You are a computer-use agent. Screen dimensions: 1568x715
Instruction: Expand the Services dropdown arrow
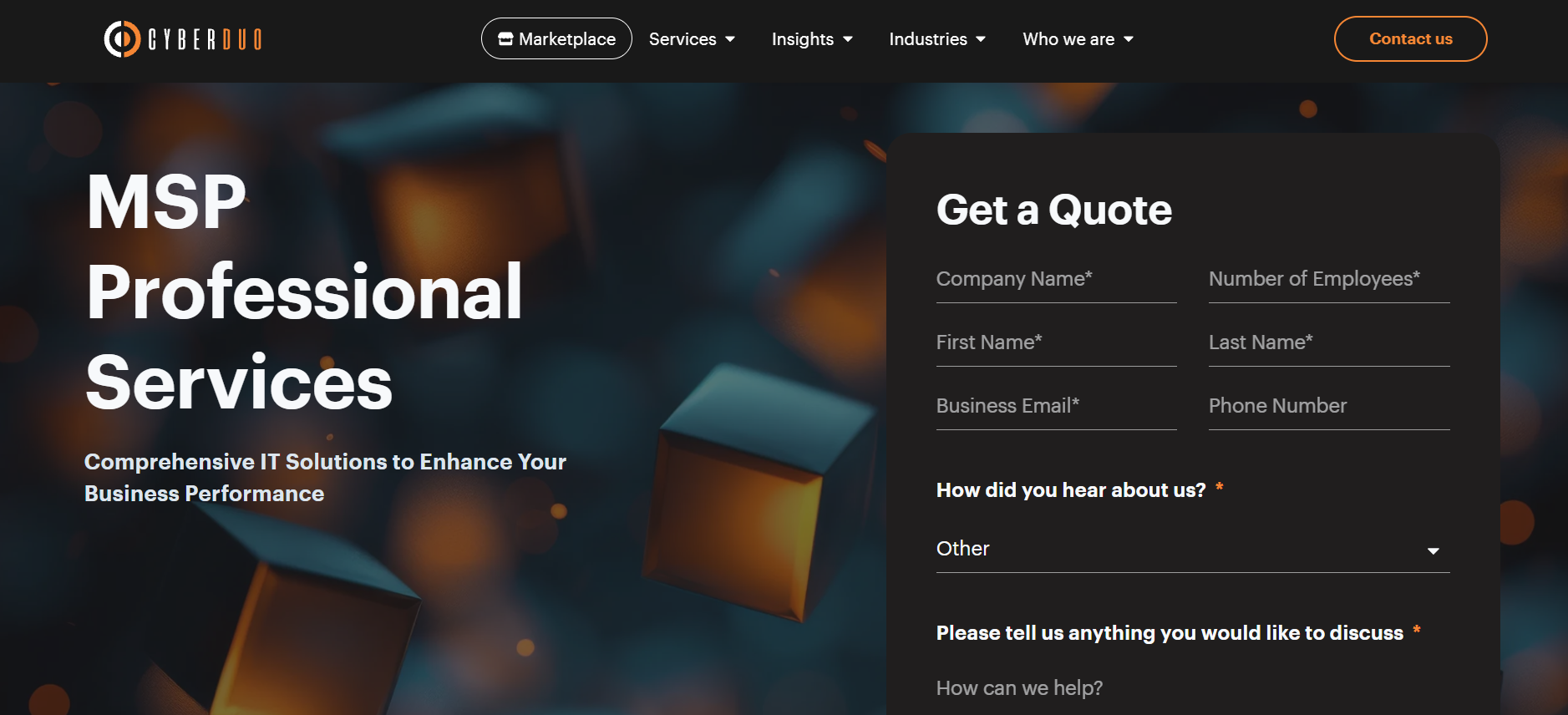point(730,39)
